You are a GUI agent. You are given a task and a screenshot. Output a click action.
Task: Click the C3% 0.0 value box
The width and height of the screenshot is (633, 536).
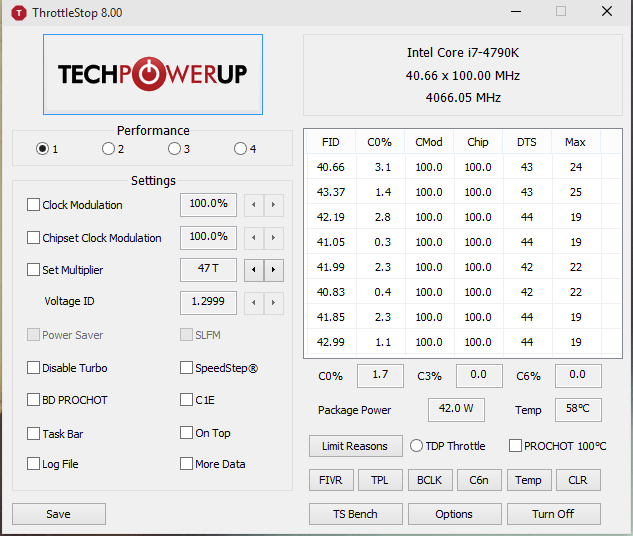[479, 376]
